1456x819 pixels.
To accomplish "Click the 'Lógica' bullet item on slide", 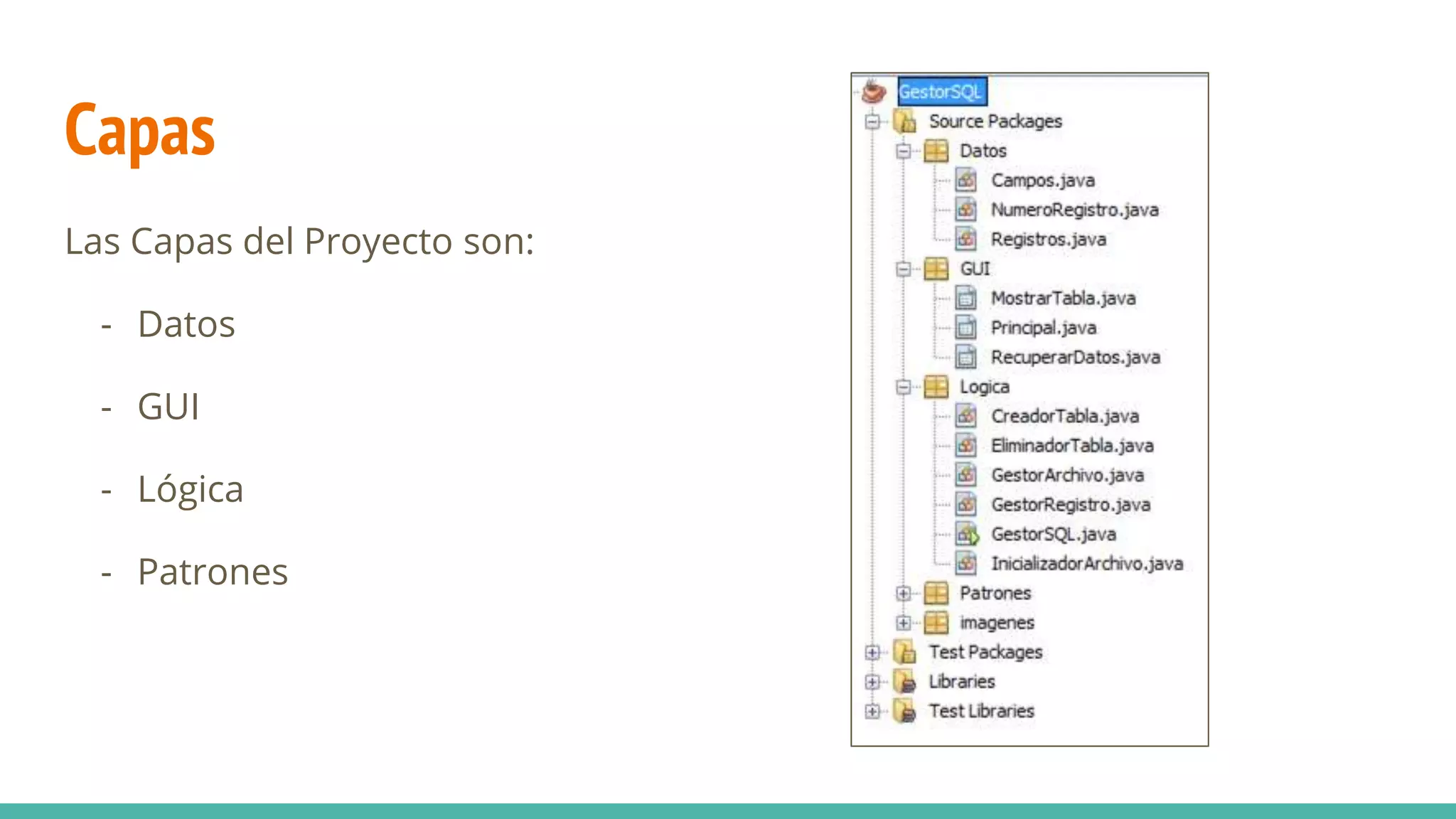I will click(191, 490).
